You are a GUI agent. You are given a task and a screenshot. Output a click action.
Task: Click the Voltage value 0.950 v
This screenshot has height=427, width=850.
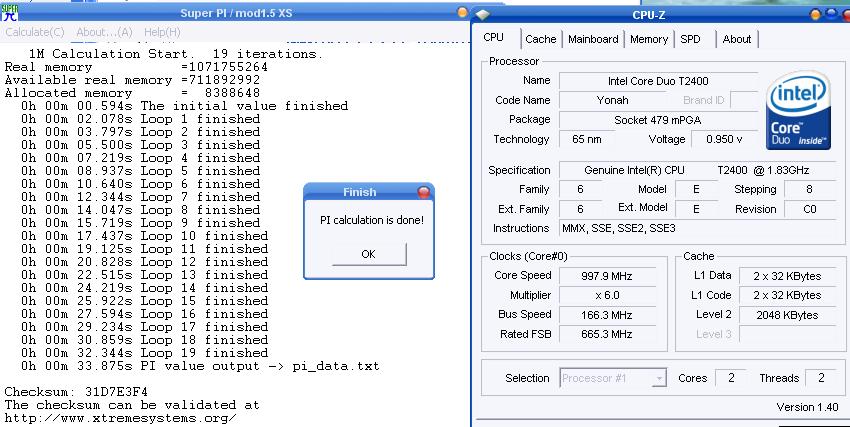724,139
